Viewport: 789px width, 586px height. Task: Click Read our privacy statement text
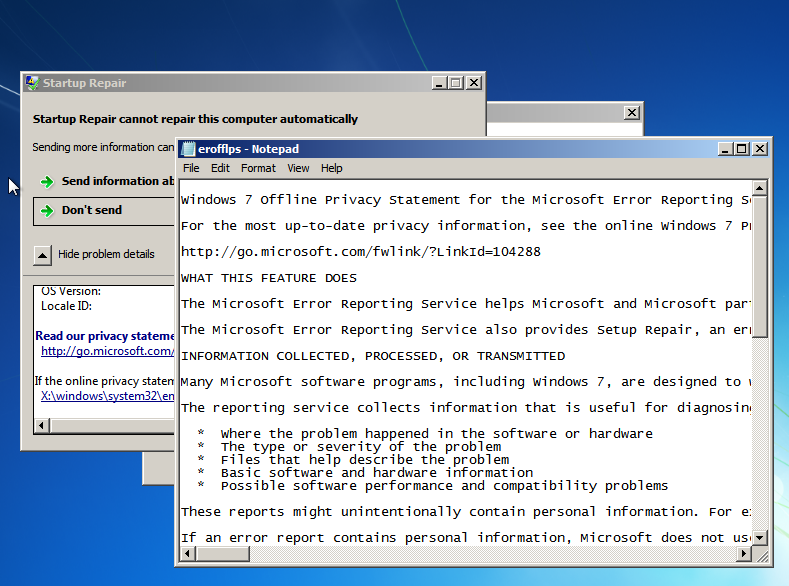pyautogui.click(x=105, y=336)
